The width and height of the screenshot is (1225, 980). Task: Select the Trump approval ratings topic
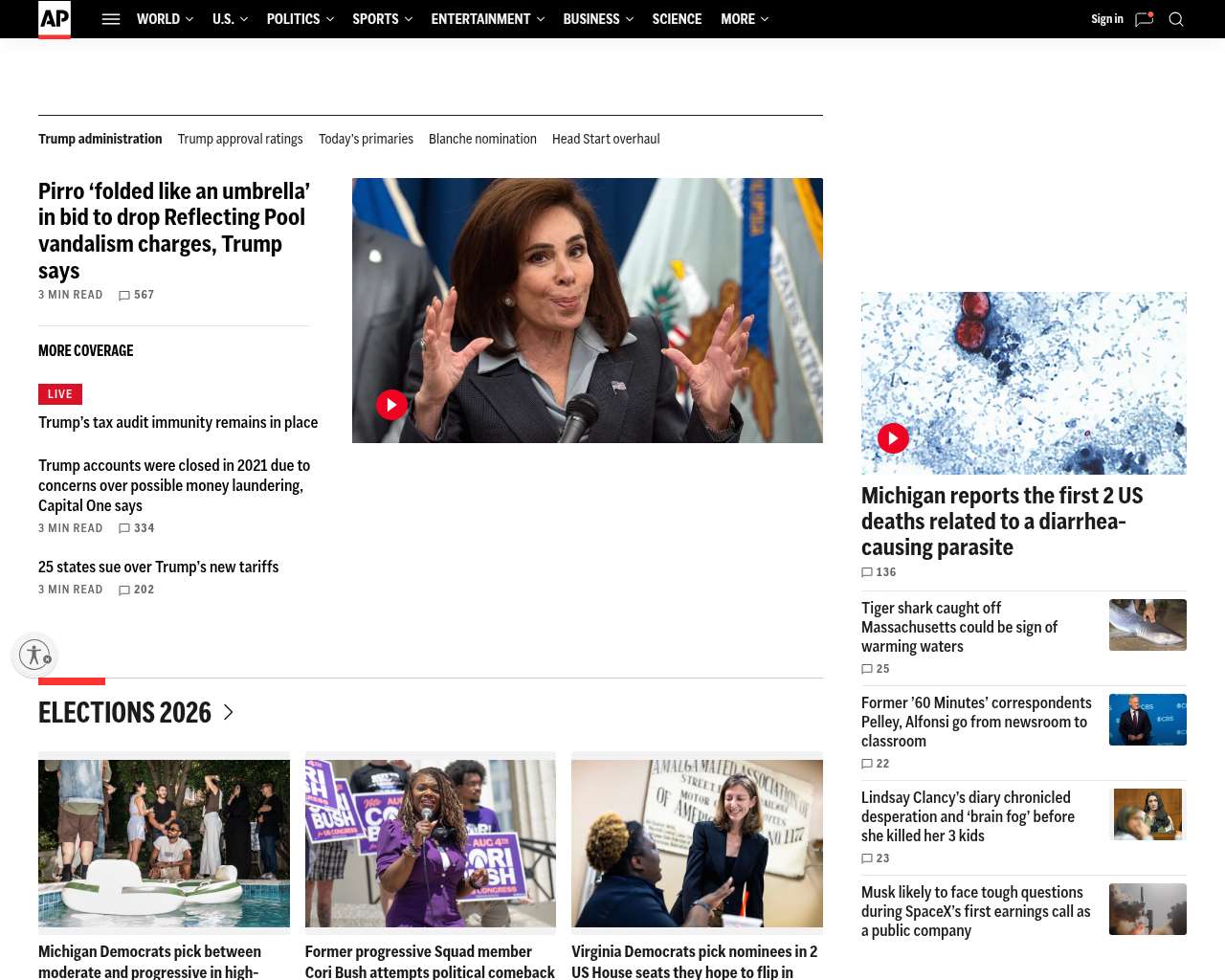click(x=240, y=139)
